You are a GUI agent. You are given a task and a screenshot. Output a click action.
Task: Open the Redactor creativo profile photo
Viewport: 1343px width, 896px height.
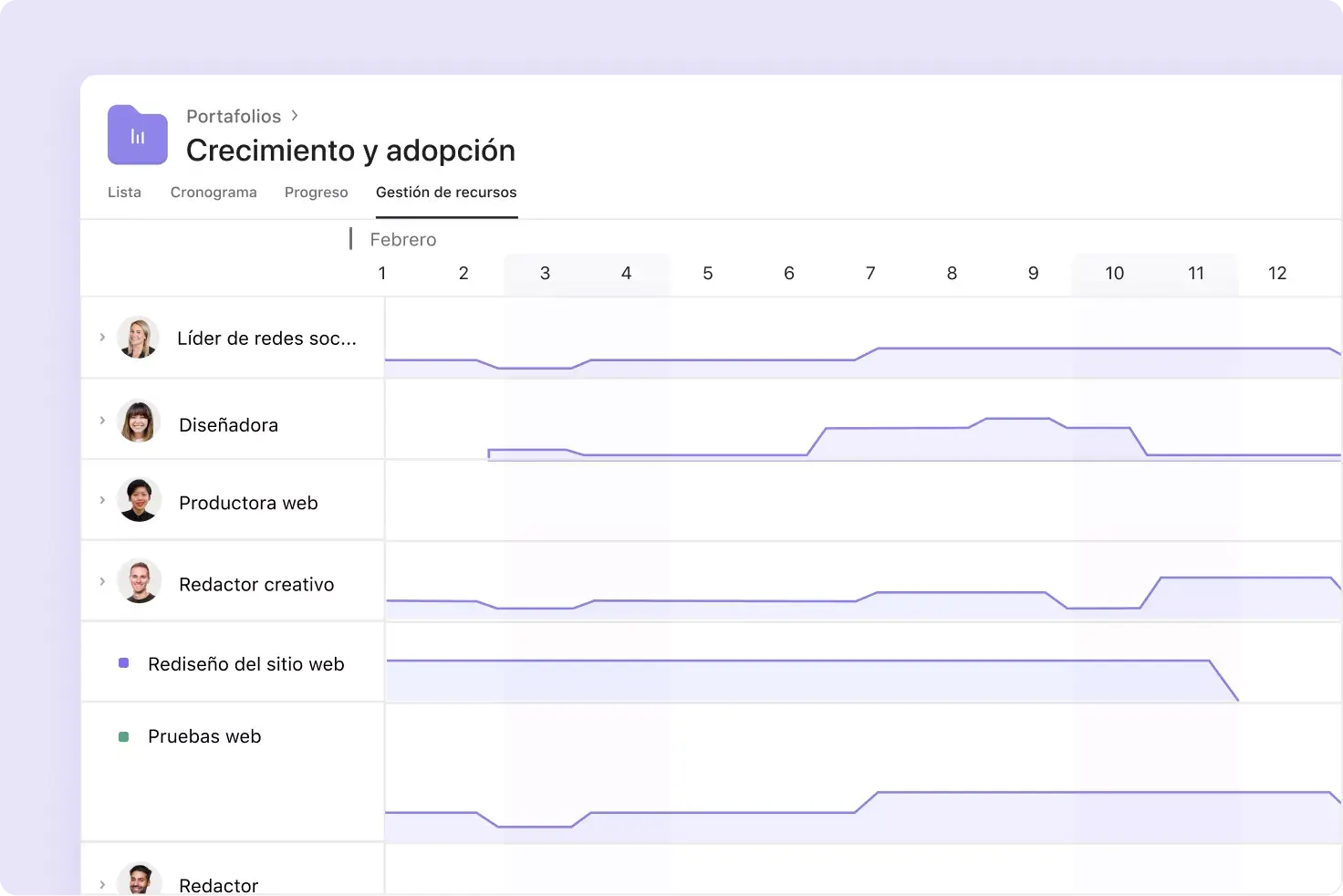coord(139,581)
